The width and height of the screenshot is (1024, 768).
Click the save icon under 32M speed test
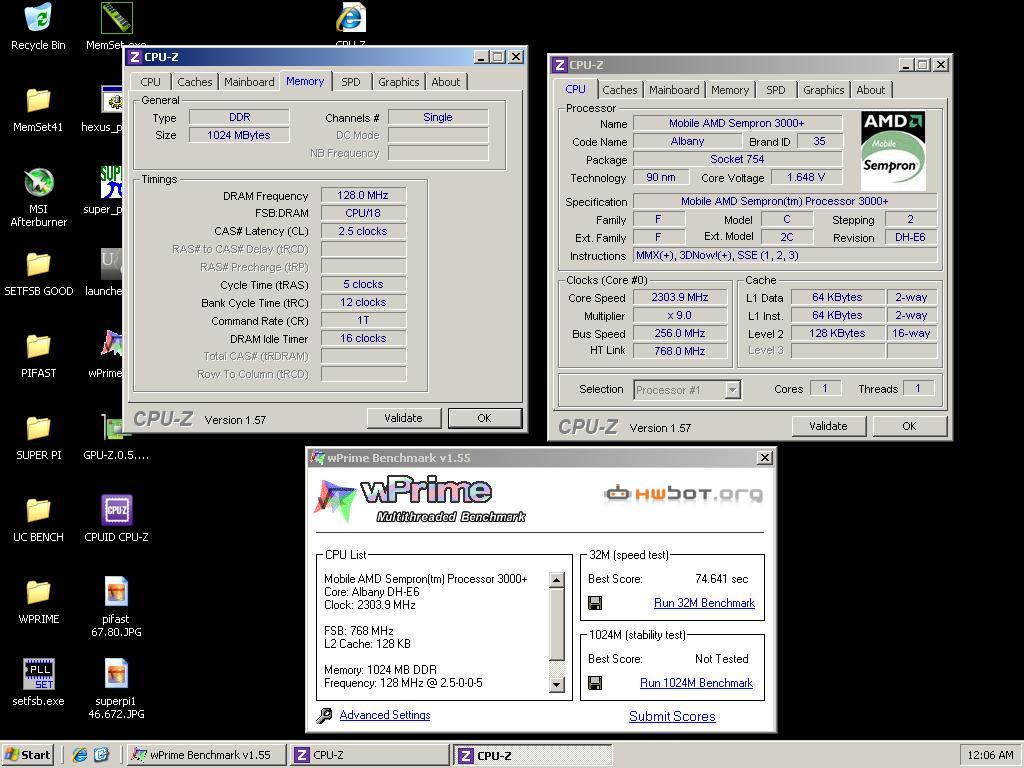pos(595,603)
